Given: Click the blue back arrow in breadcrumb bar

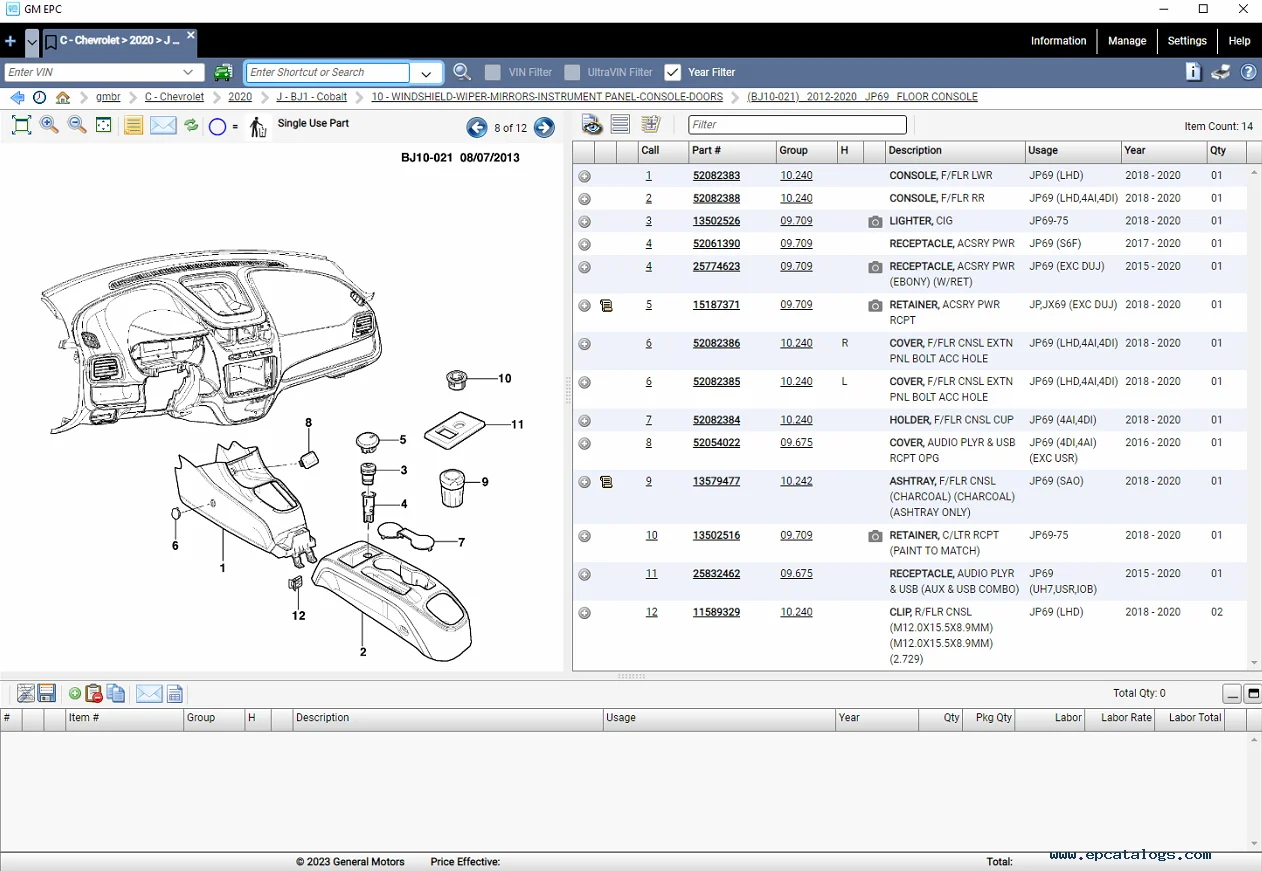Looking at the screenshot, I should pyautogui.click(x=17, y=97).
